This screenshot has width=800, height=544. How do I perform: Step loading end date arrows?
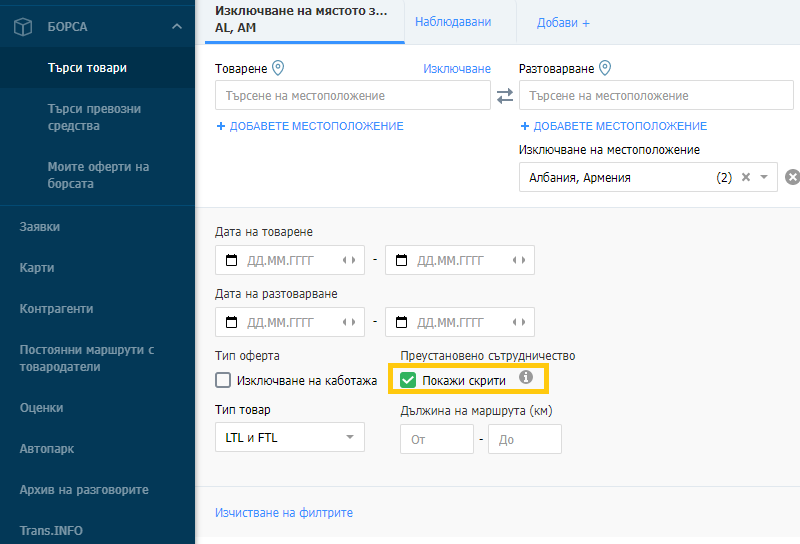[x=519, y=260]
